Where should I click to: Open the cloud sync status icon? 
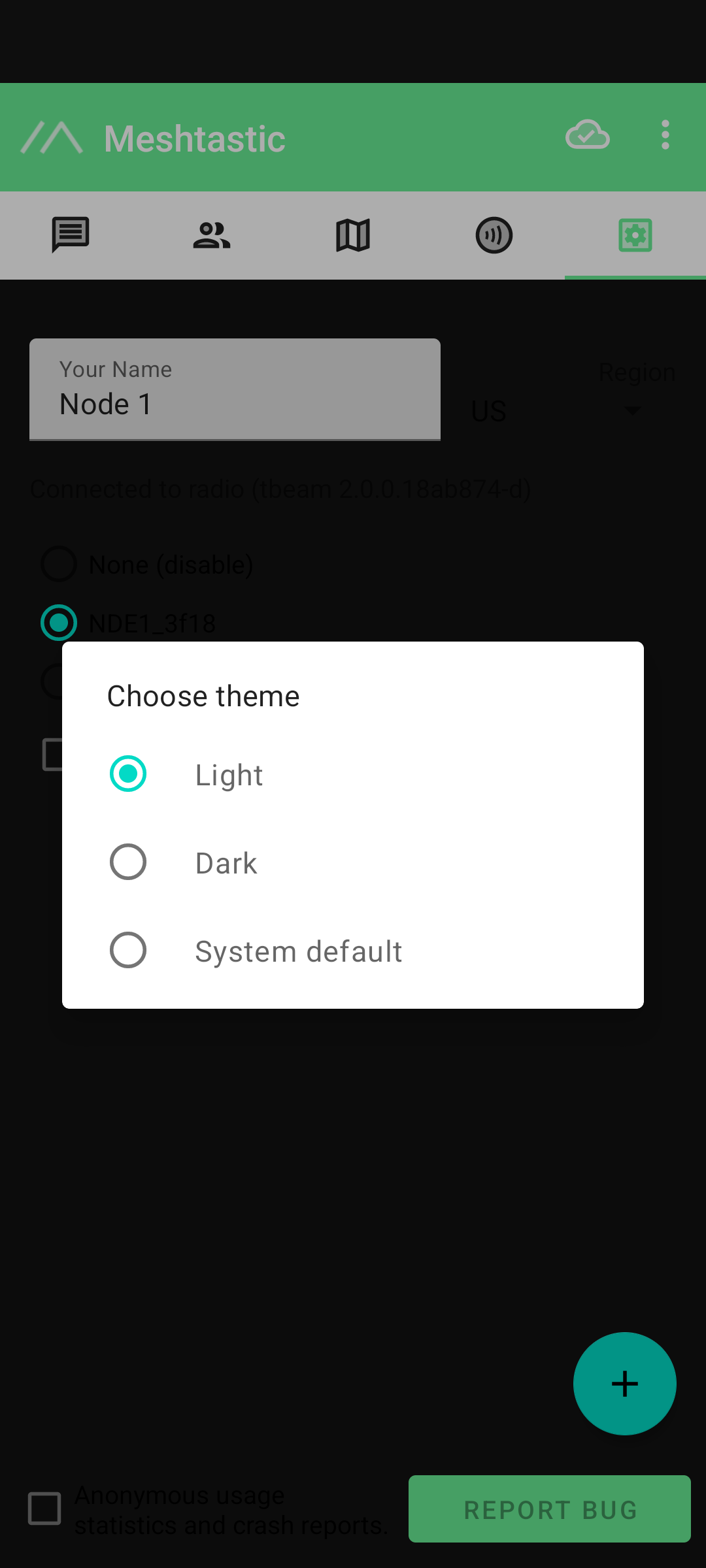587,136
